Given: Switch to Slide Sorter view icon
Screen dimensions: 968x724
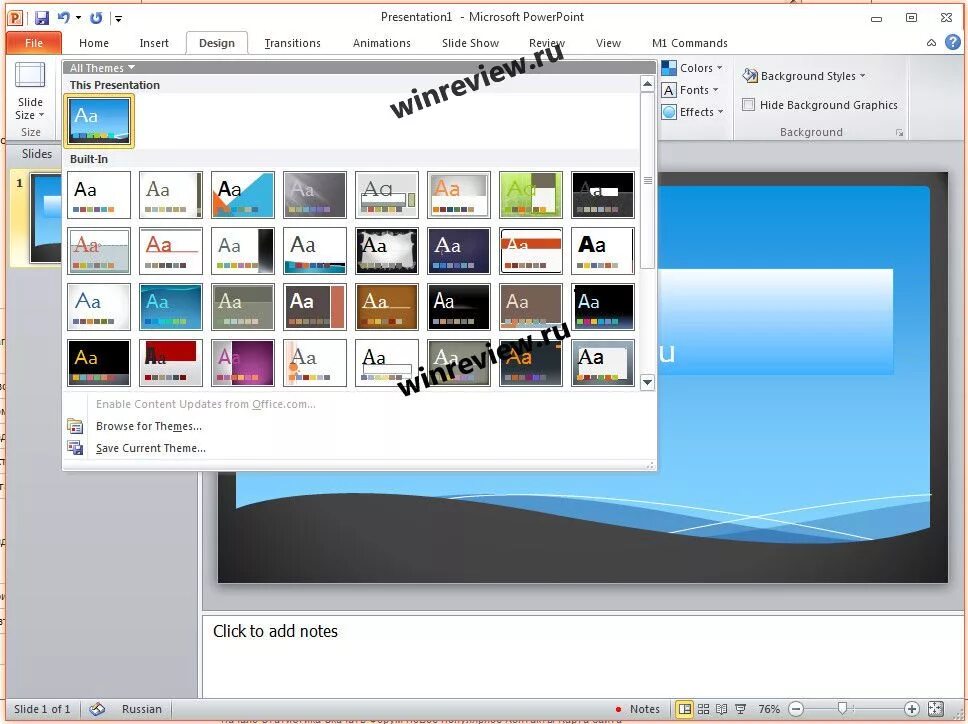Looking at the screenshot, I should tap(703, 709).
